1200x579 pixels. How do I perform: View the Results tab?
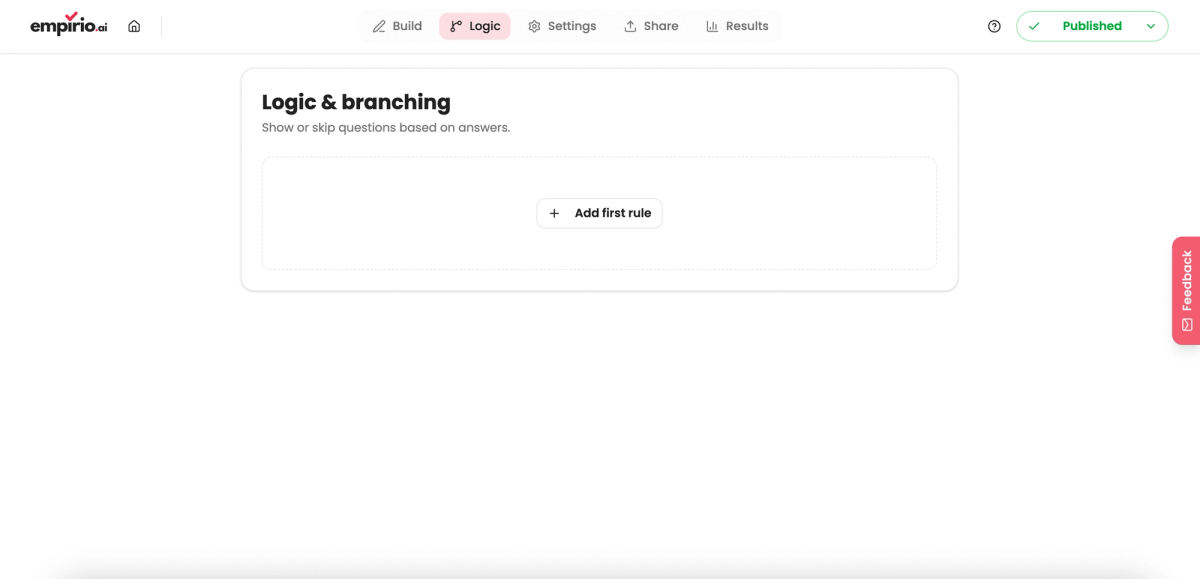pyautogui.click(x=737, y=26)
